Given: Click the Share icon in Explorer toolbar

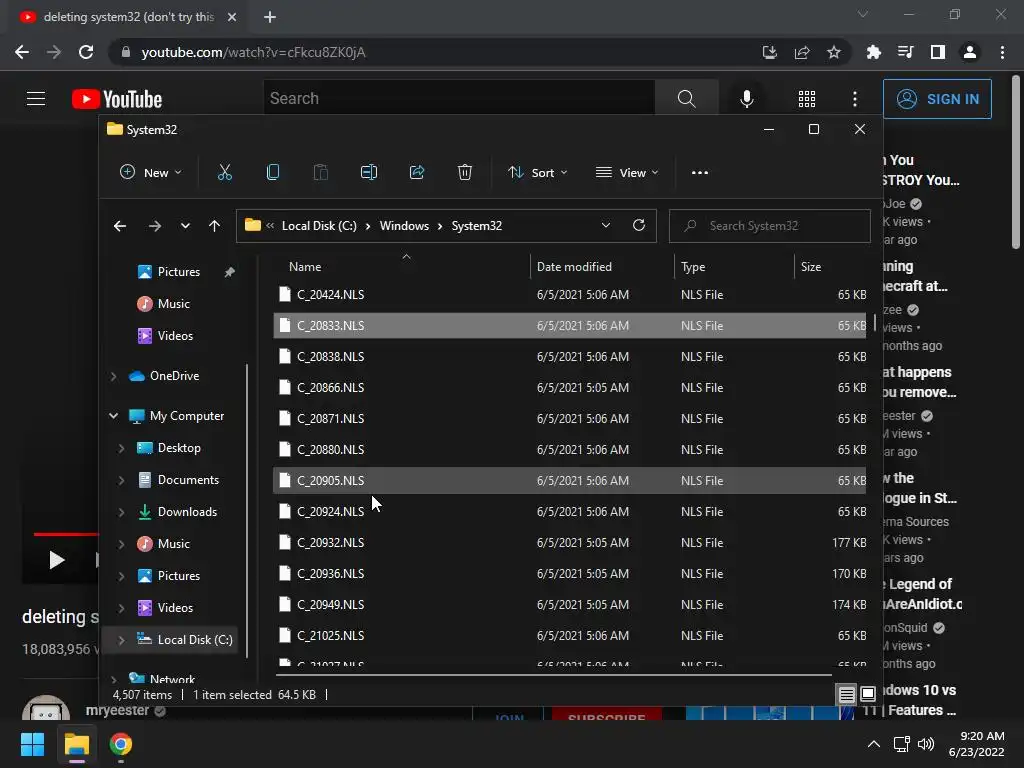Looking at the screenshot, I should 417,172.
